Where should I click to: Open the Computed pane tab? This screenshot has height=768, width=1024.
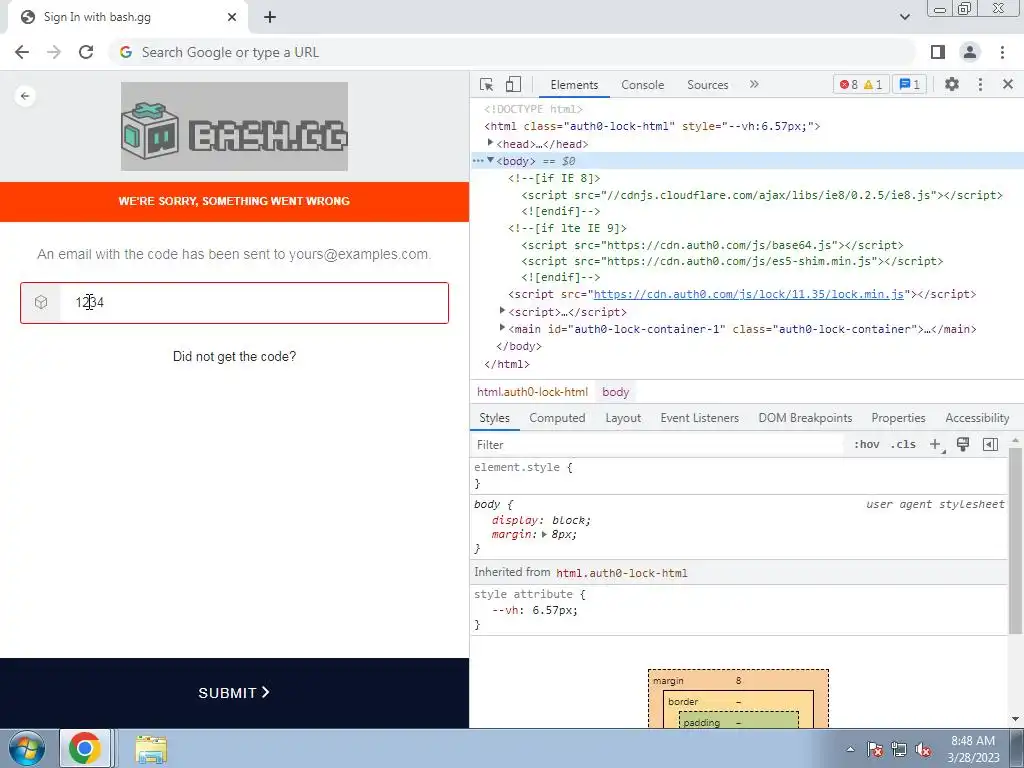pos(557,418)
